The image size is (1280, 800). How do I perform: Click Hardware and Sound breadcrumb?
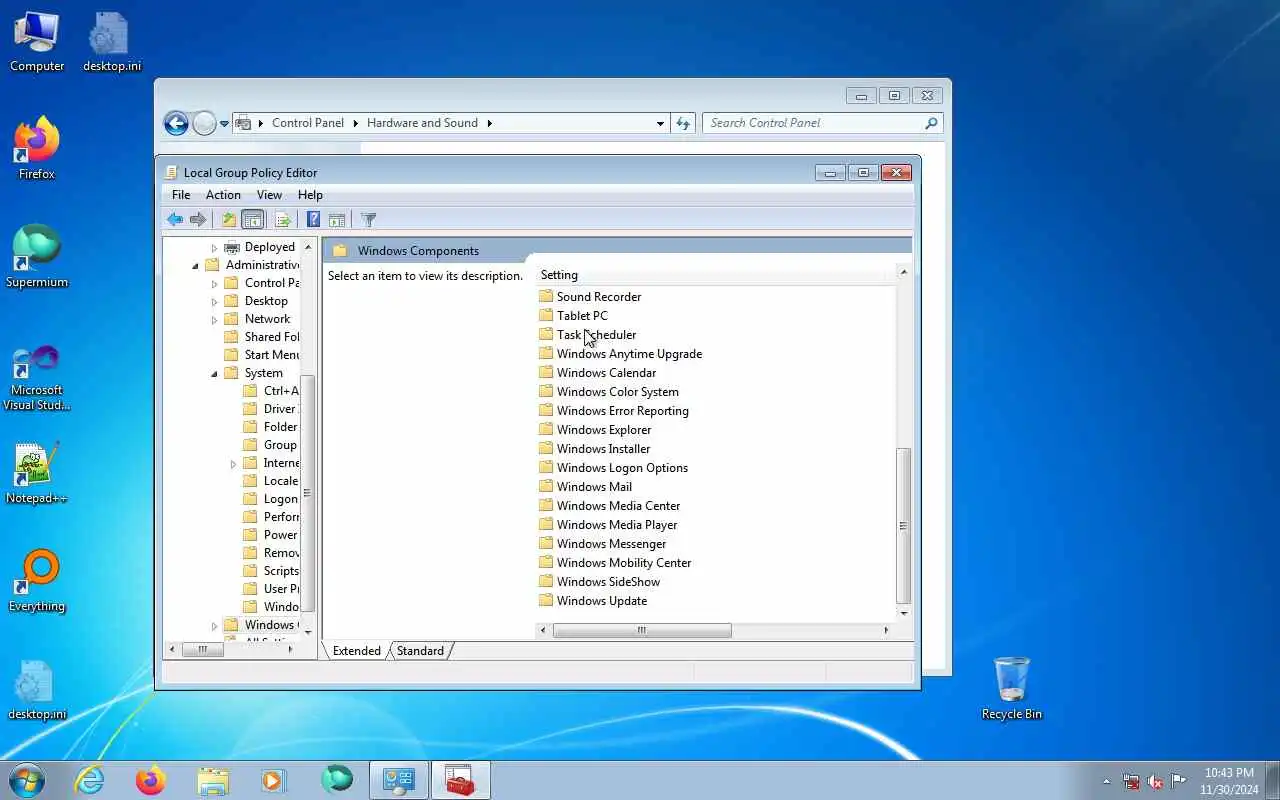(x=422, y=123)
